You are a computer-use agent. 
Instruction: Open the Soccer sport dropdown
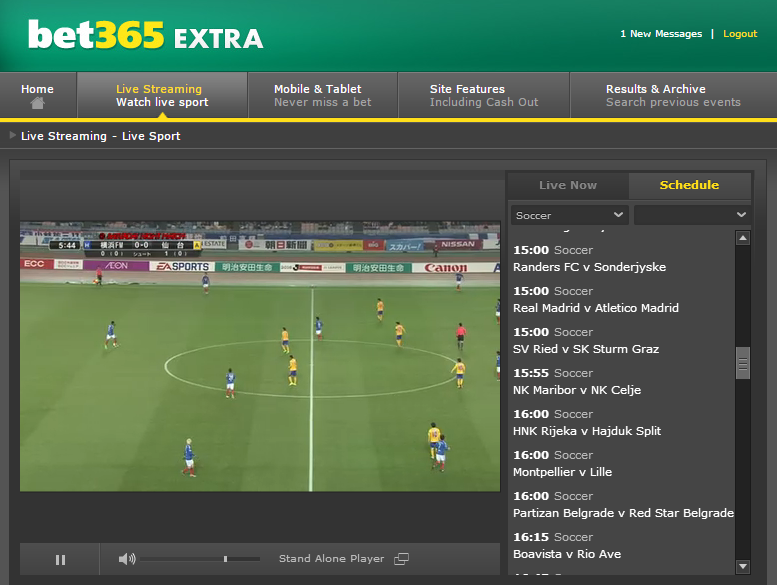569,215
